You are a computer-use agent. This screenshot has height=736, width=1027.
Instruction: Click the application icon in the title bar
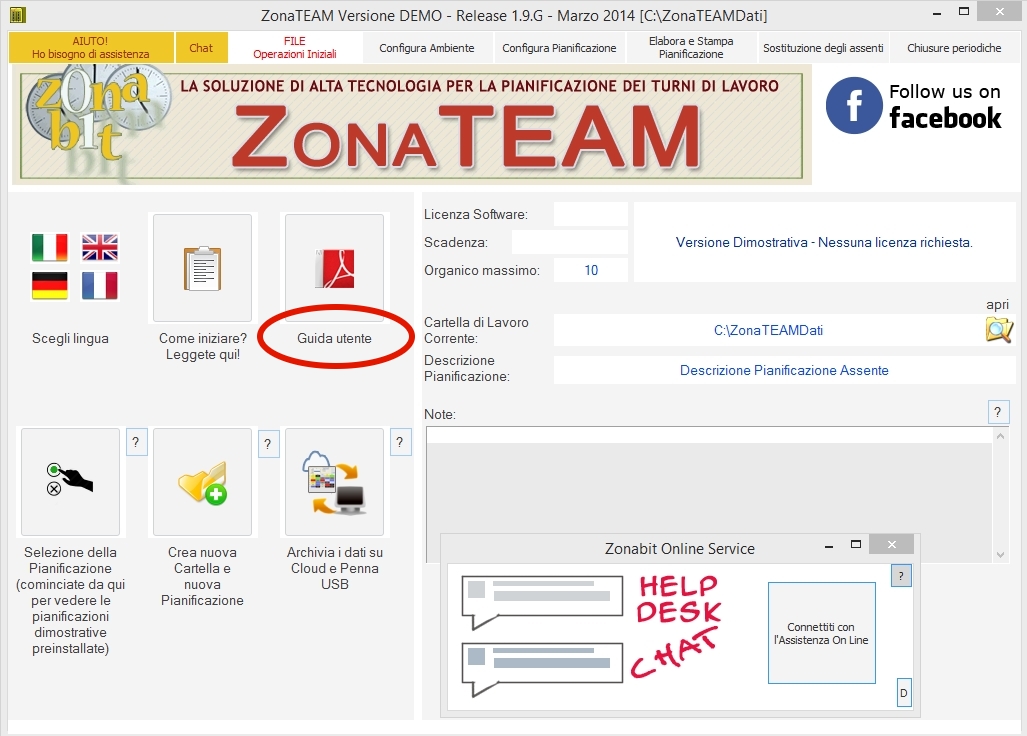tap(18, 14)
